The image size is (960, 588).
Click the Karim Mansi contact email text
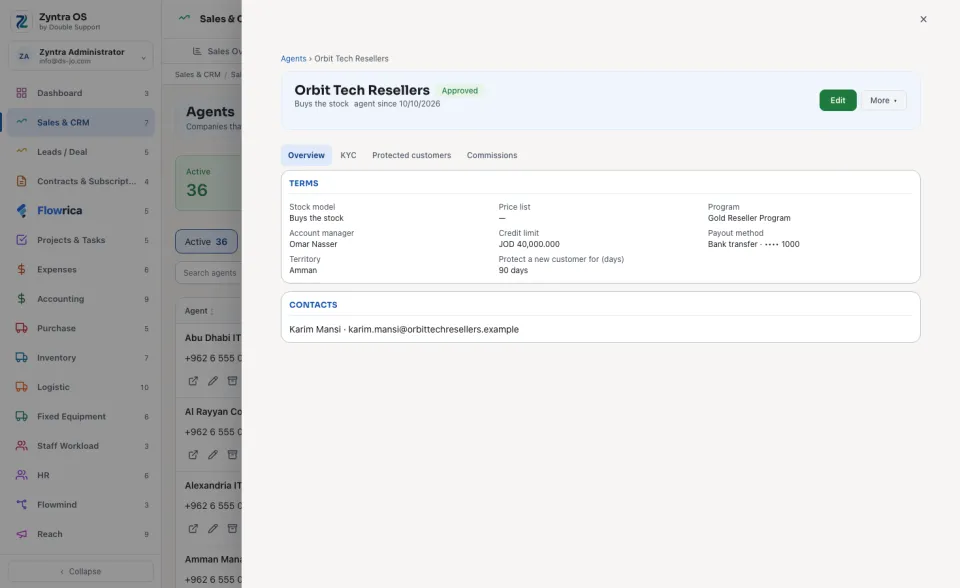point(433,330)
